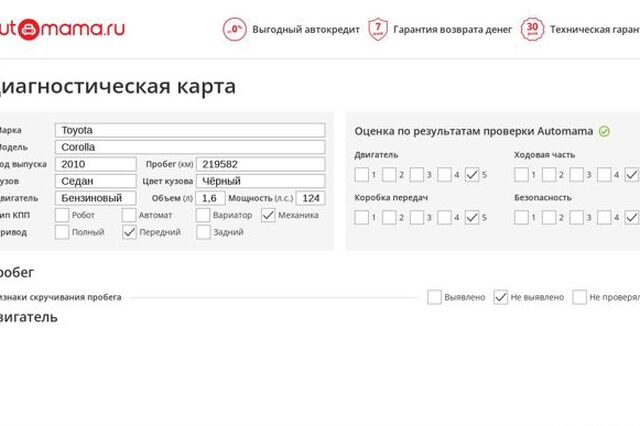640x426 pixels.
Task: Click the 2010 year field
Action: 96,164
